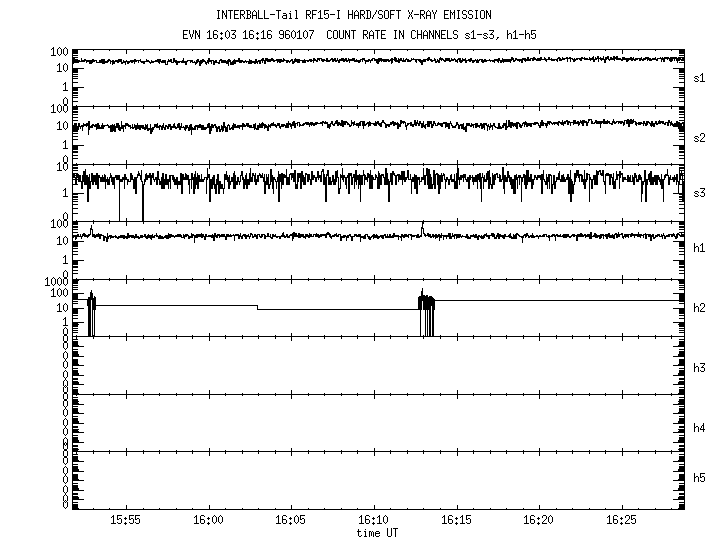The width and height of the screenshot is (720, 550).
Task: Select the 15:55 time axis tick label
Action: (125, 521)
